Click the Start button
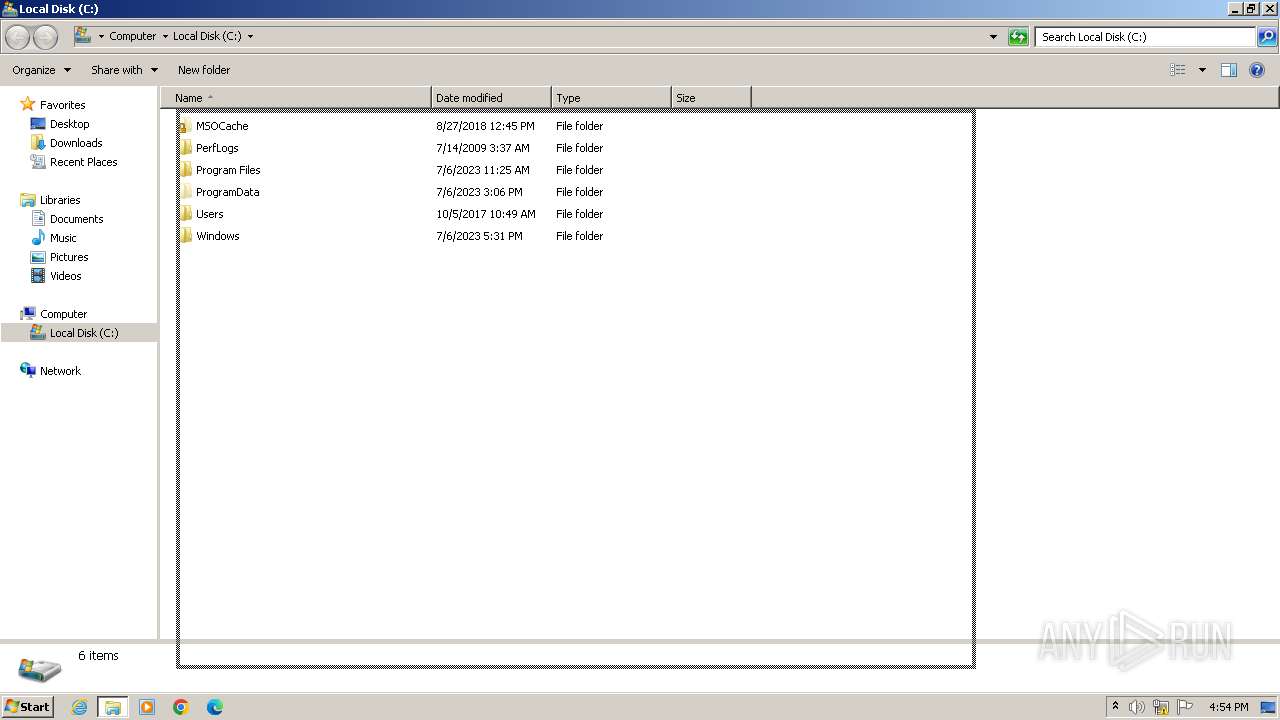The height and width of the screenshot is (720, 1280). [x=27, y=707]
